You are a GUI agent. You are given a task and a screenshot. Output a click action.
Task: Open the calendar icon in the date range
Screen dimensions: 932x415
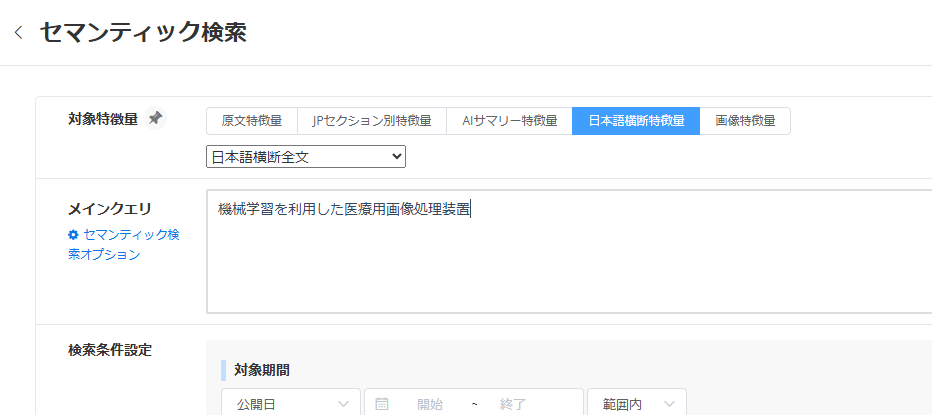[382, 404]
